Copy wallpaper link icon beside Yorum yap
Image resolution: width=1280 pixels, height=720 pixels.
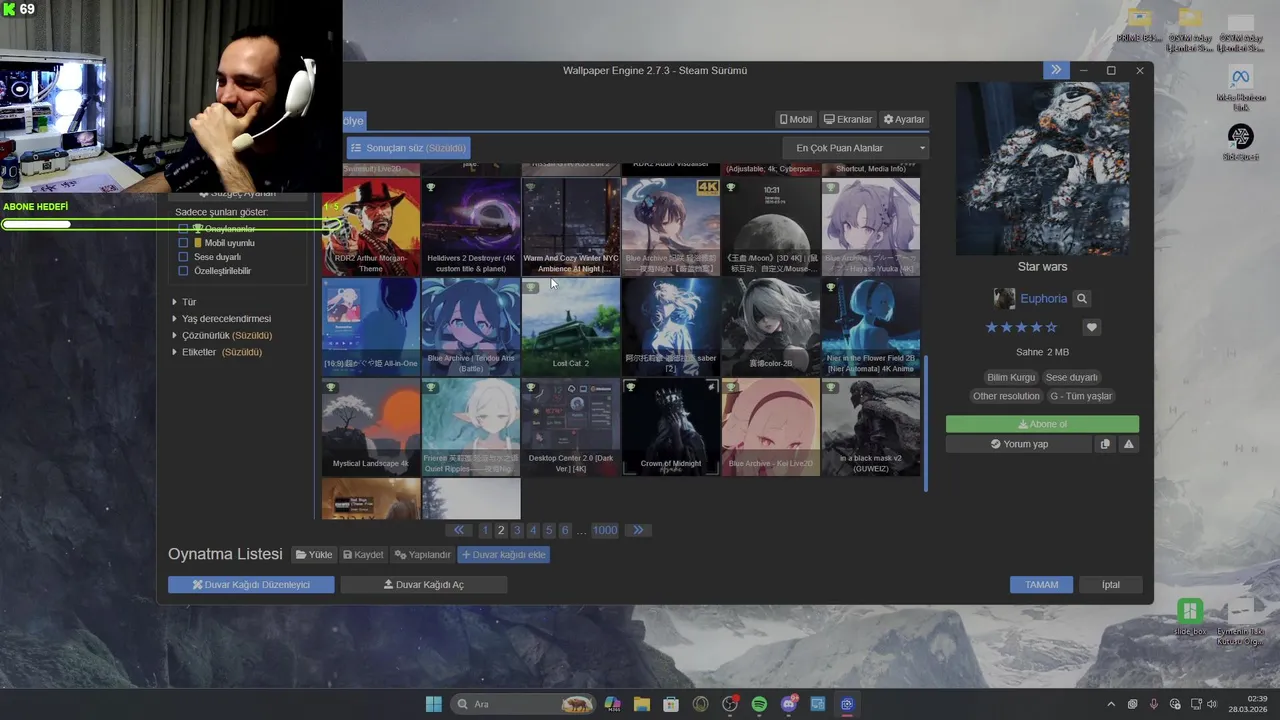point(1105,444)
